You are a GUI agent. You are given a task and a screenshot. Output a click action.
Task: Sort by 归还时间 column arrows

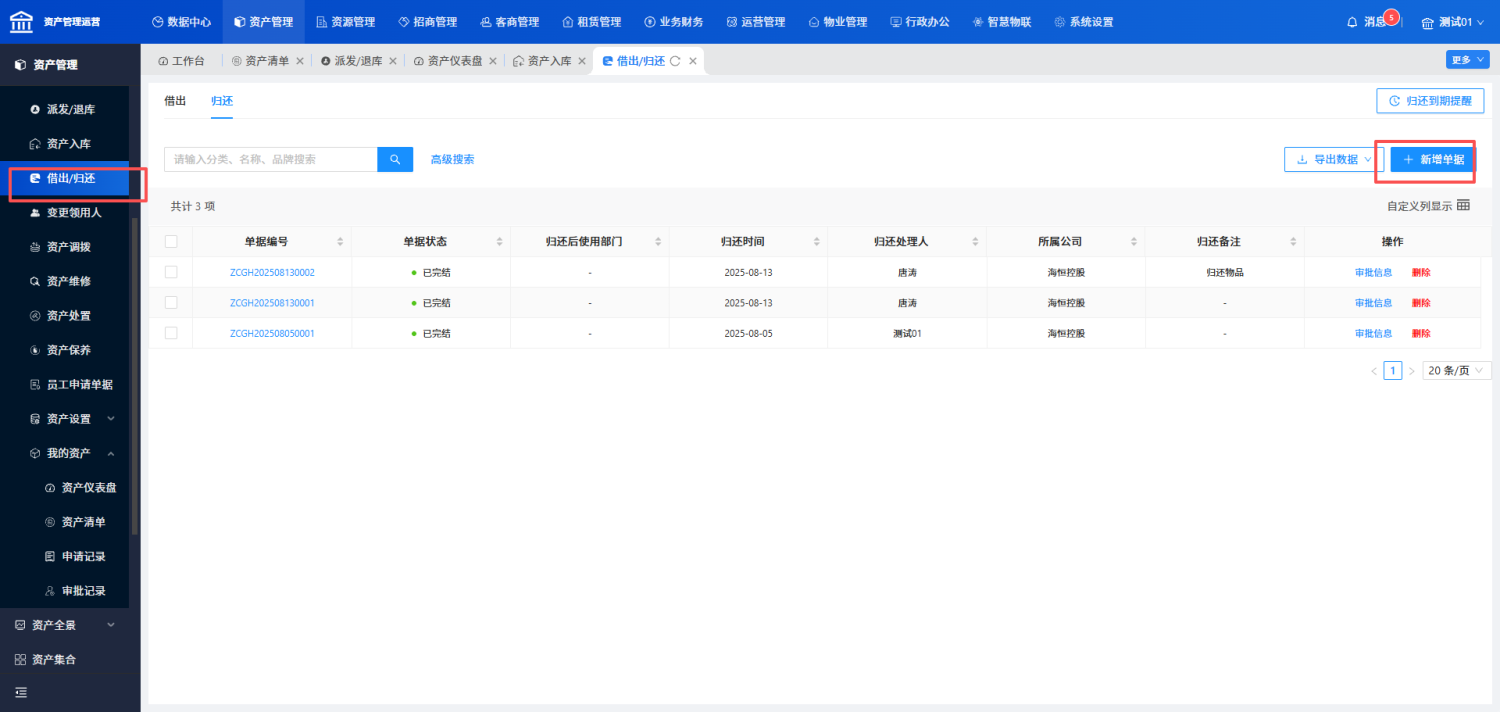tap(817, 242)
